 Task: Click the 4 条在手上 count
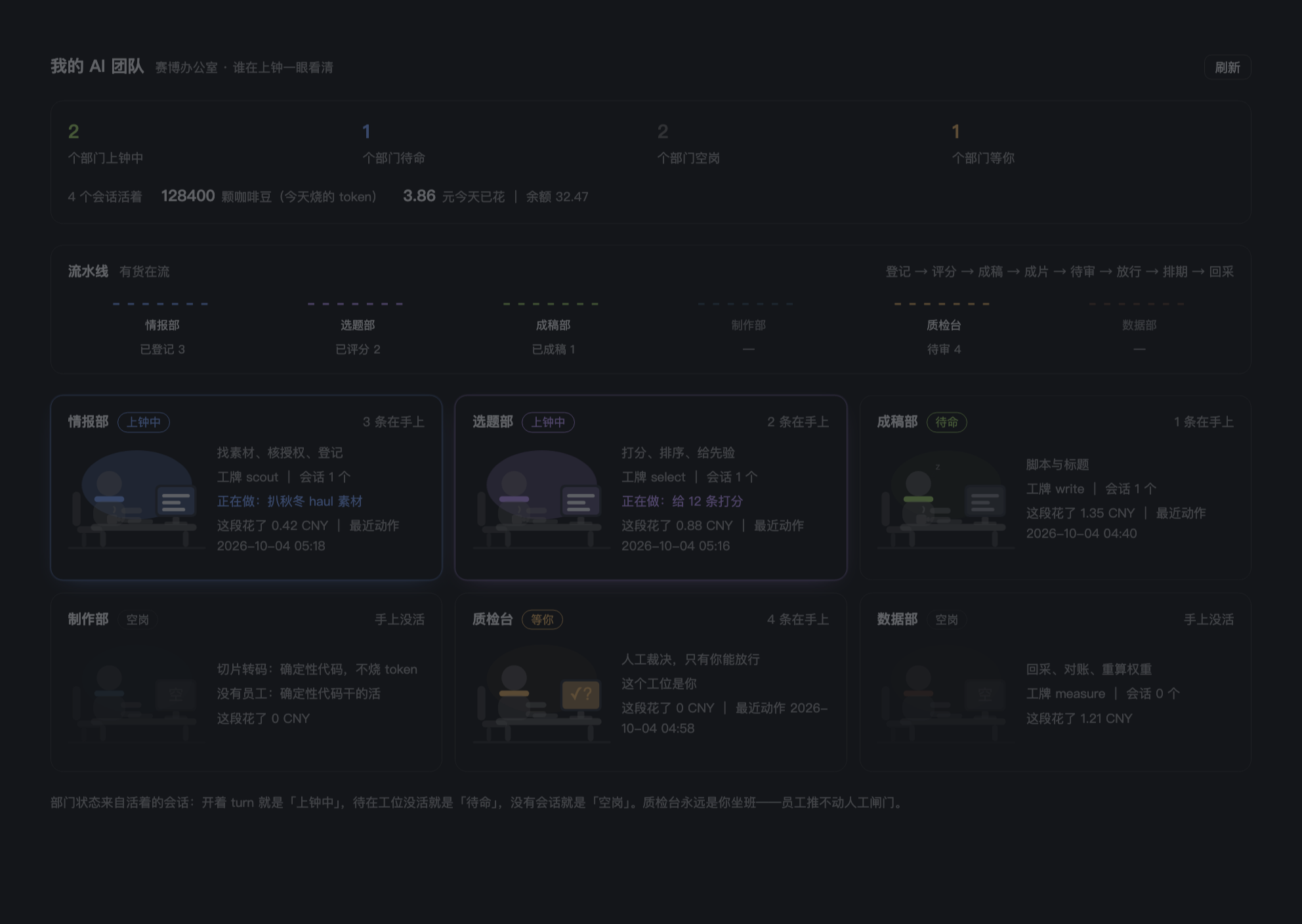pyautogui.click(x=798, y=619)
